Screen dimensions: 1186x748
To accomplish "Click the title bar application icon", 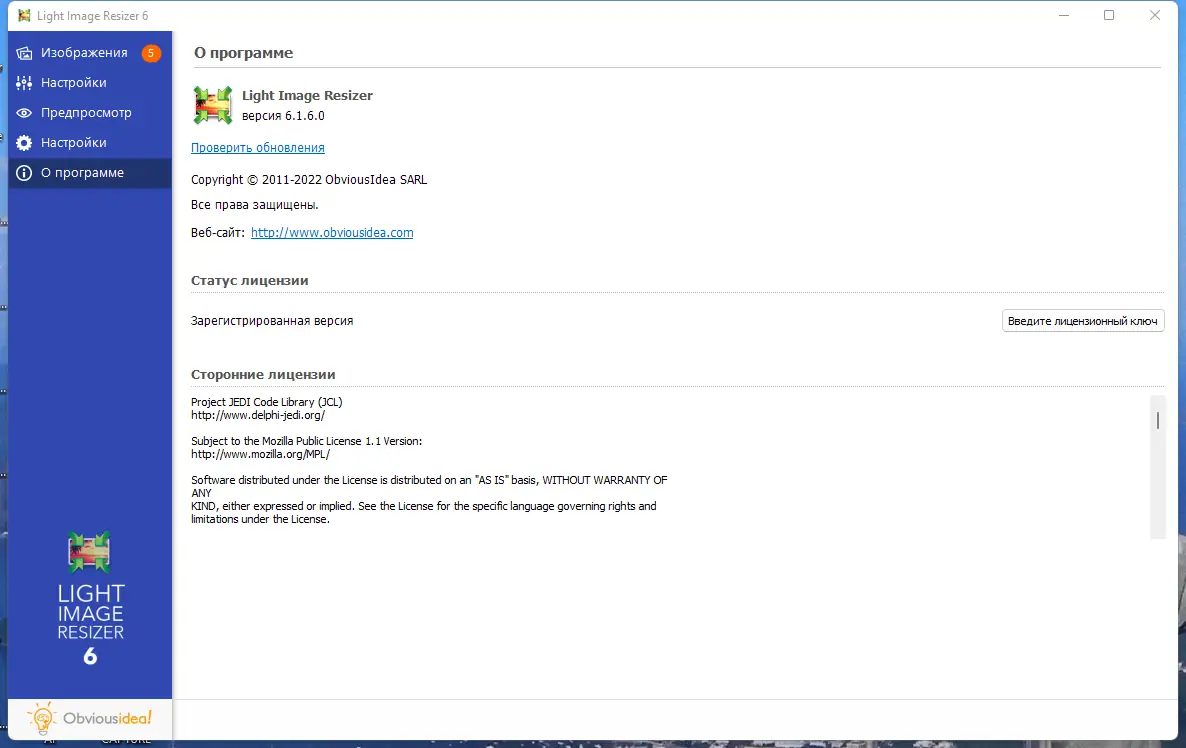I will (x=24, y=15).
